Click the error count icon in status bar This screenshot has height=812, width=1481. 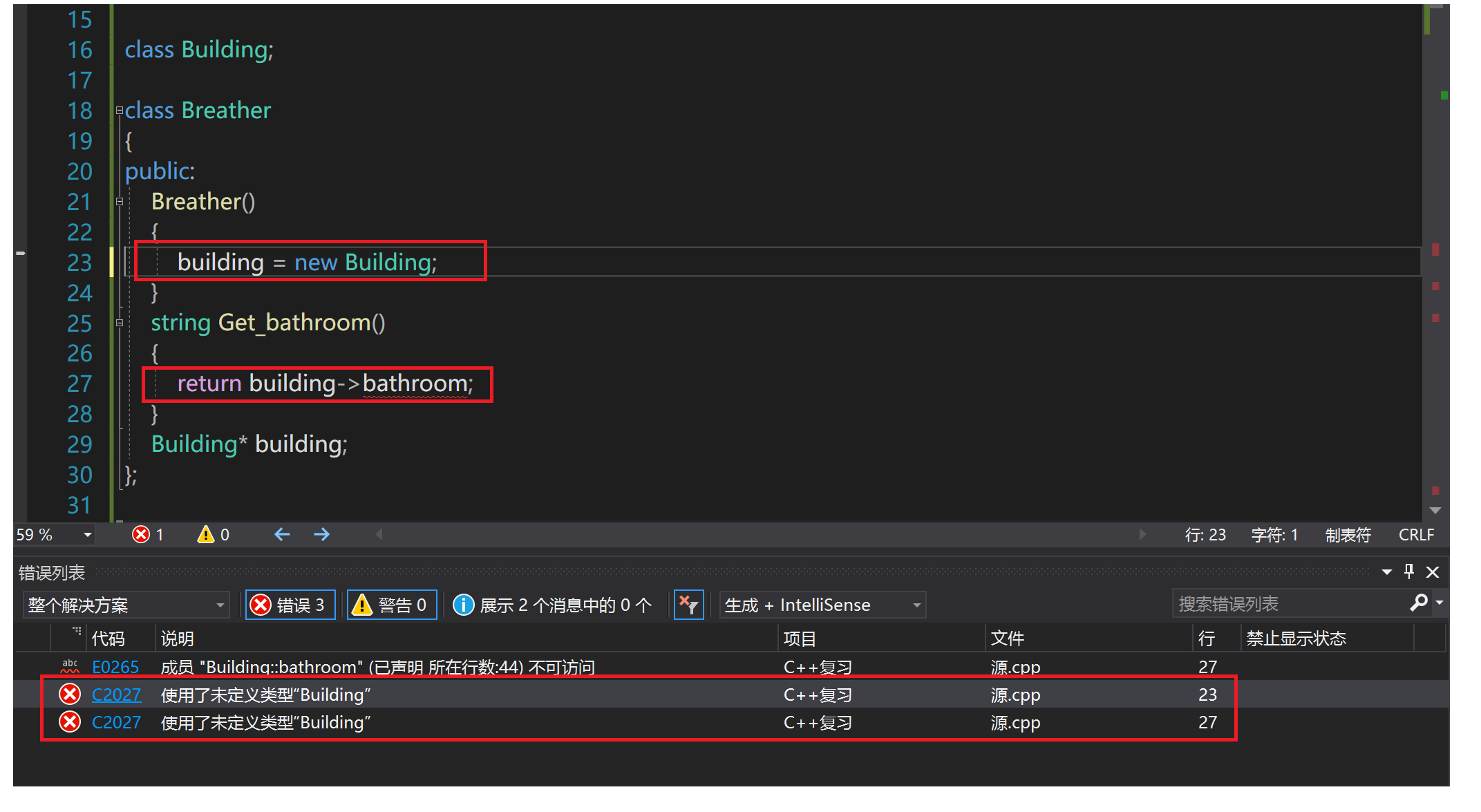(141, 534)
